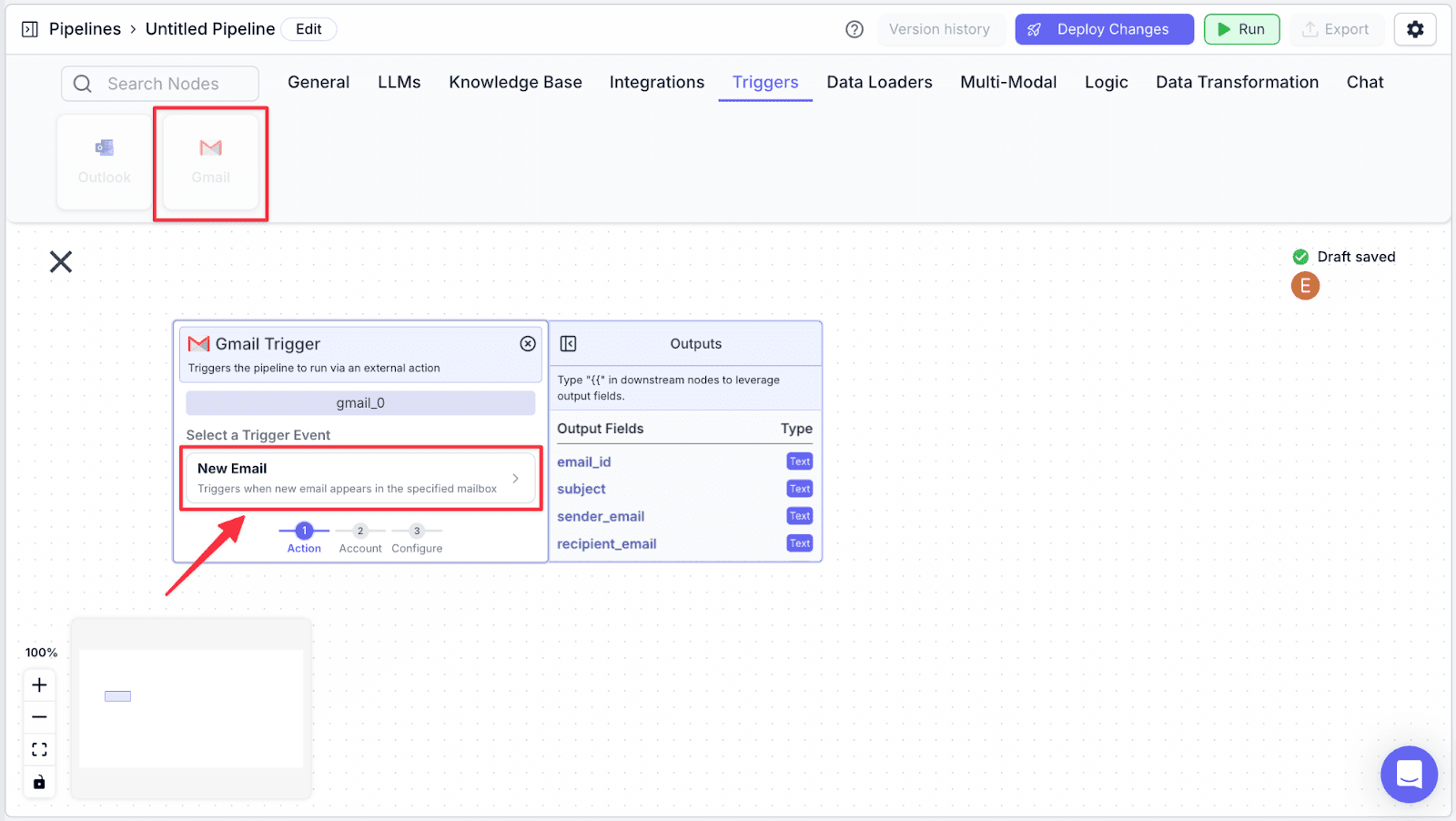Click the Export button
Screen dimensions: 1456x821
tap(1335, 29)
